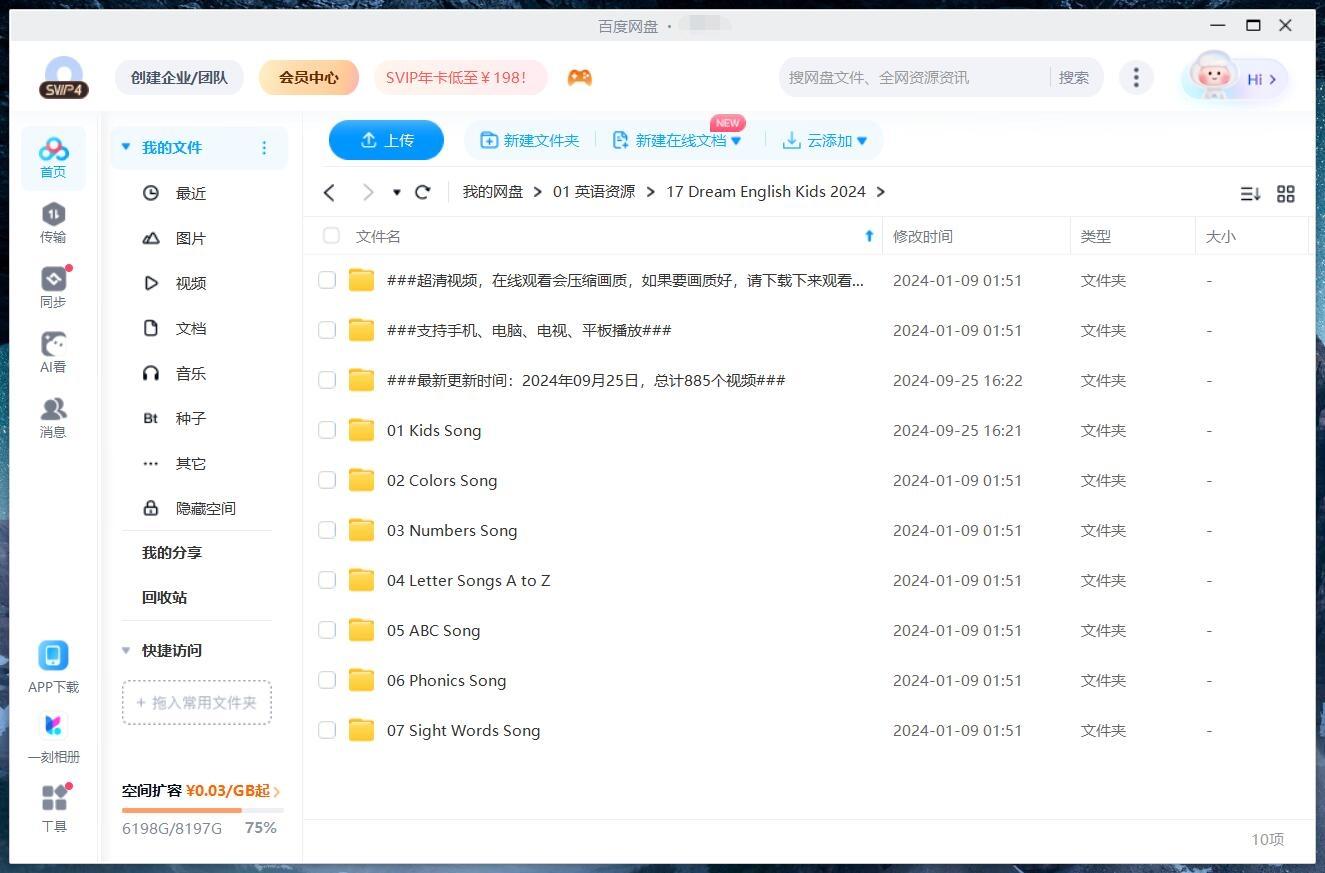Click the sort order icon
Viewport: 1325px width, 873px height.
click(1250, 194)
